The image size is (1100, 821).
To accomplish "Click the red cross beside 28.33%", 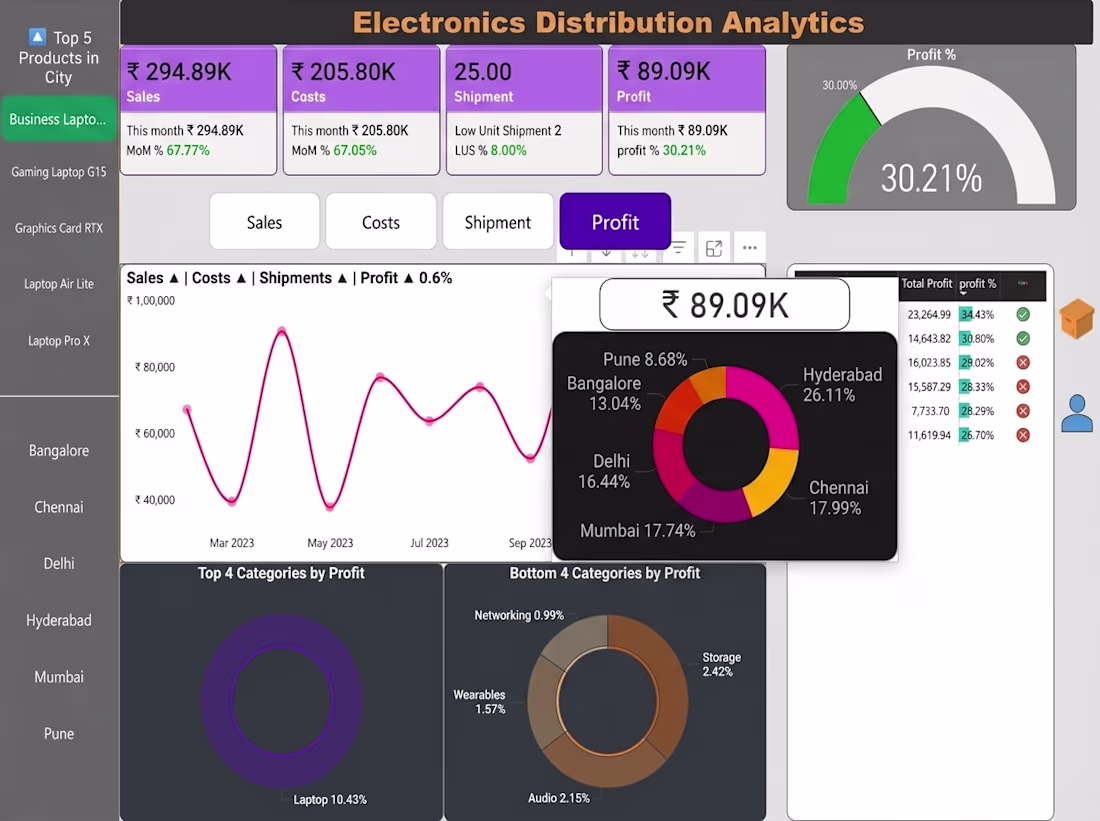I will [1023, 387].
